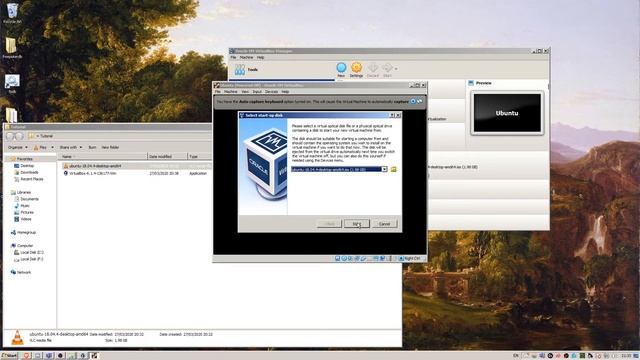Image resolution: width=640 pixels, height=360 pixels.
Task: Open Start button dropdown arrow in VirtualBox Manager
Action: pos(396,69)
